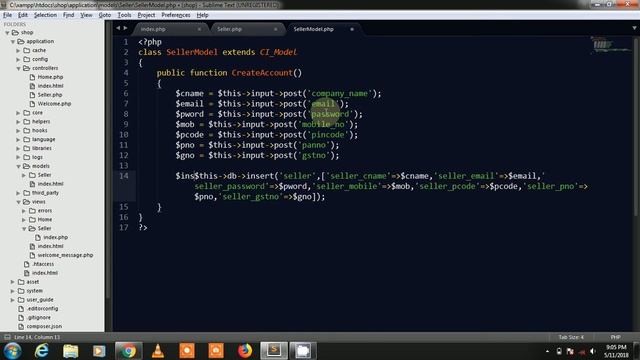Click the composer.json file icon
The height and width of the screenshot is (360, 640).
click(x=21, y=327)
